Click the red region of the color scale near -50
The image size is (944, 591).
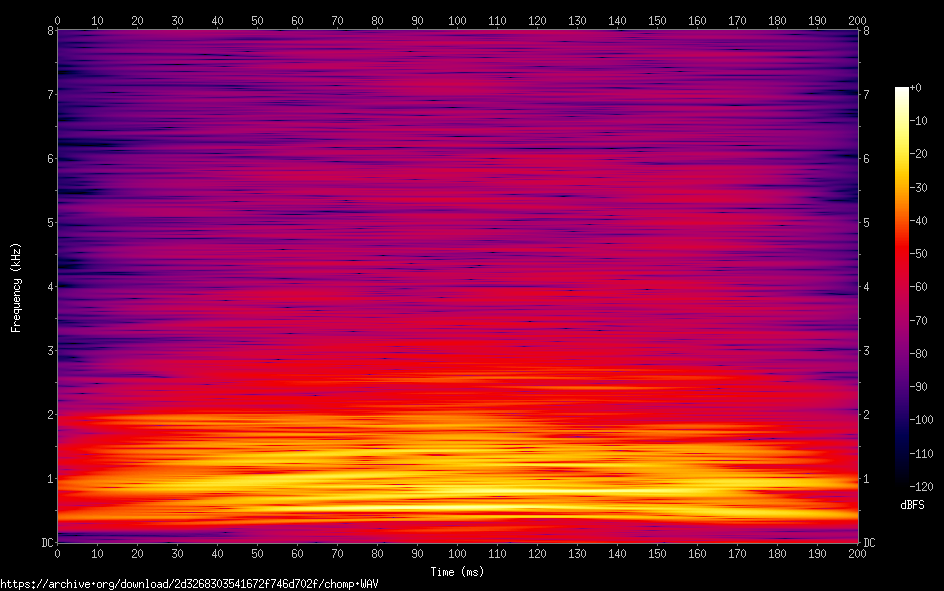(x=902, y=254)
